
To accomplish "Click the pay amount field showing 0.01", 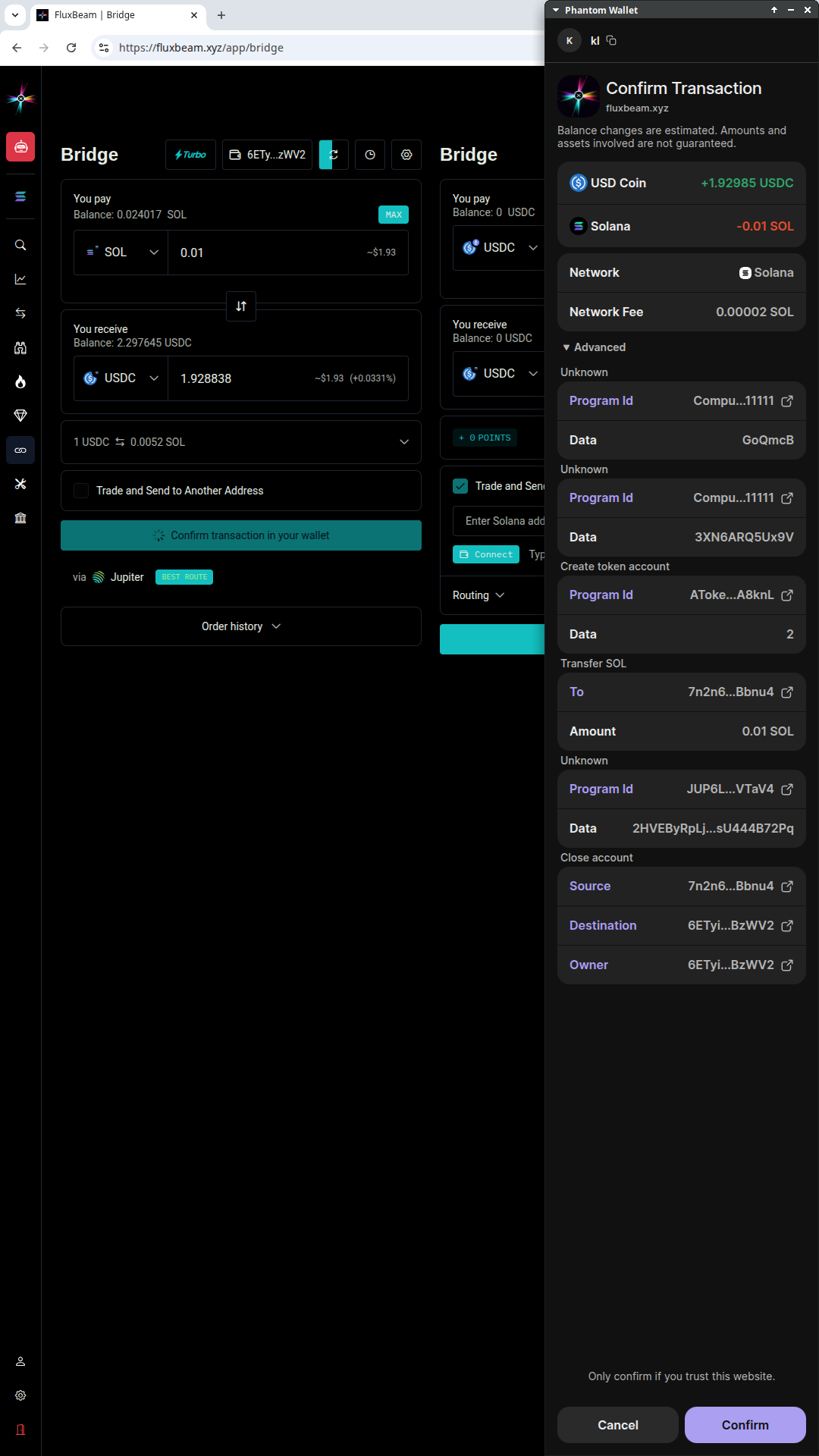I will (x=265, y=253).
